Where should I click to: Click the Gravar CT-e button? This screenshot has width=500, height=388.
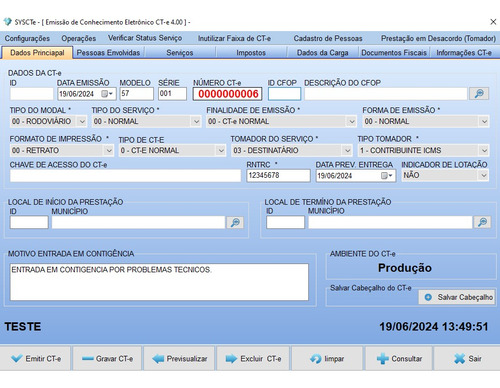pos(107,359)
